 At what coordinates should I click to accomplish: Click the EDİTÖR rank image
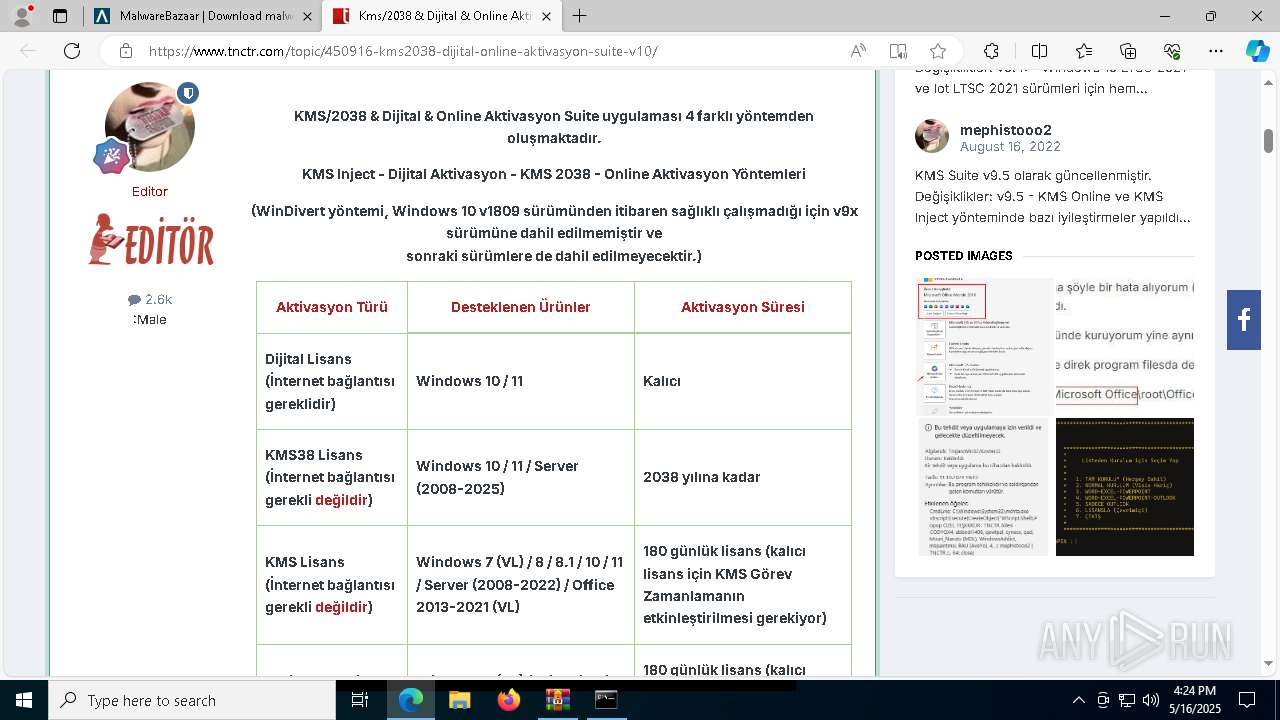pyautogui.click(x=150, y=240)
